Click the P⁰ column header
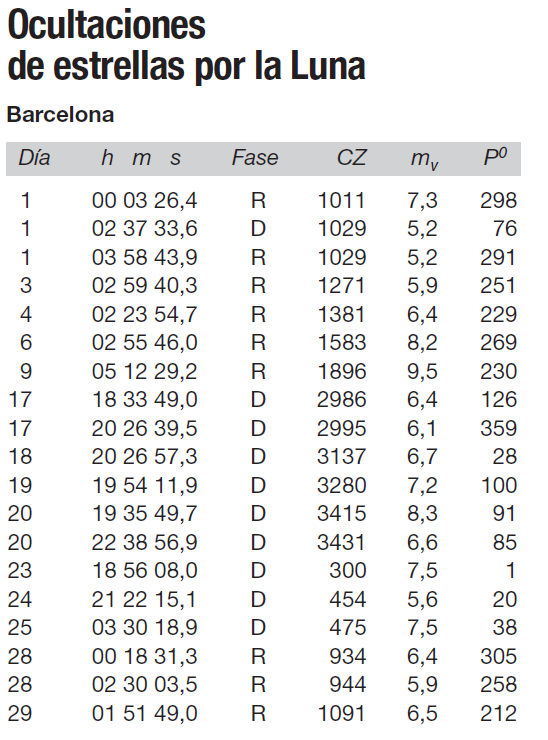Screen dimensions: 548x740 495,157
